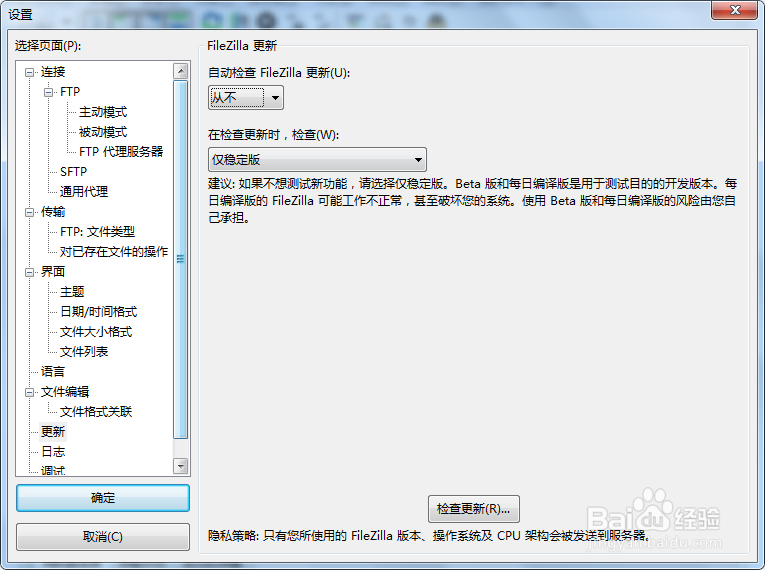
Task: Select the 界面 page
Action: pos(53,272)
